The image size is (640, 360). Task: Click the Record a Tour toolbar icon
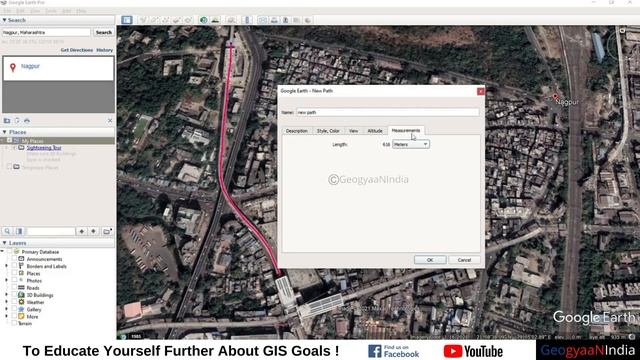tap(188, 20)
